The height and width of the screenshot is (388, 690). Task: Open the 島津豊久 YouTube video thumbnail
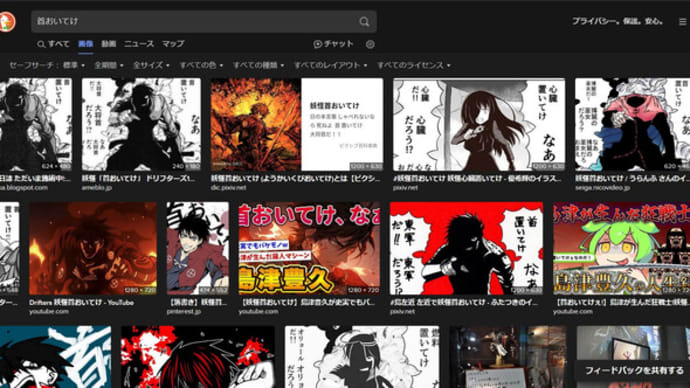coord(309,249)
